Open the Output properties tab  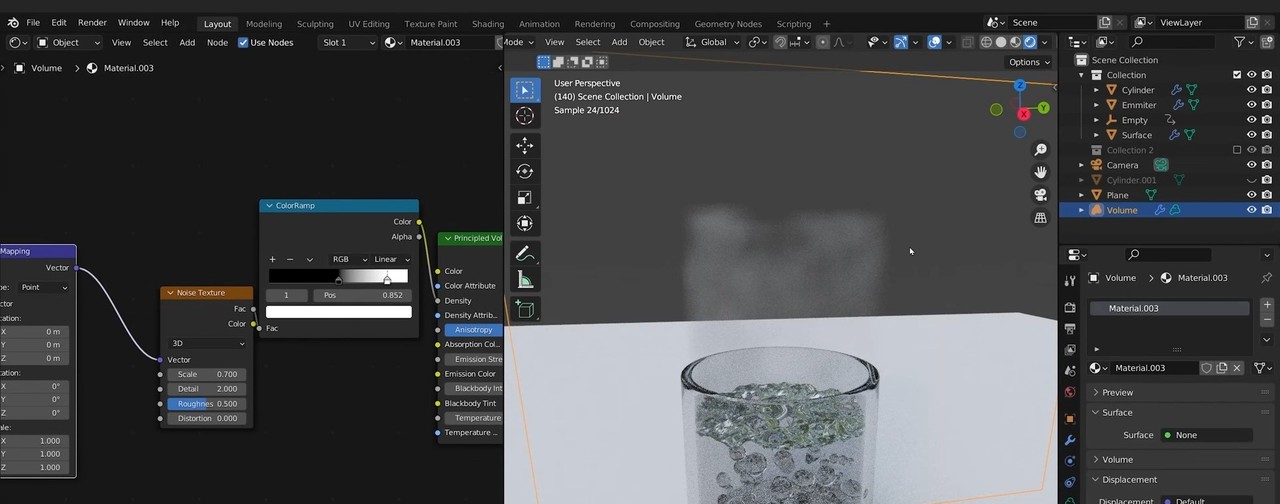click(1070, 328)
